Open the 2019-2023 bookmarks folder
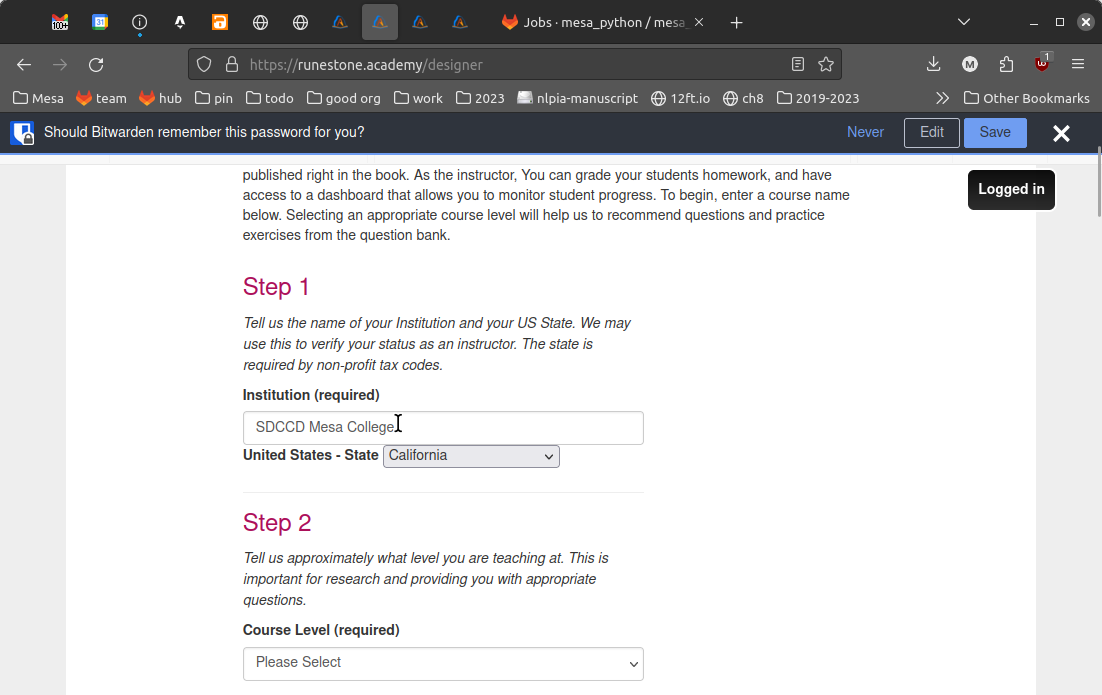1102x695 pixels. coord(817,98)
